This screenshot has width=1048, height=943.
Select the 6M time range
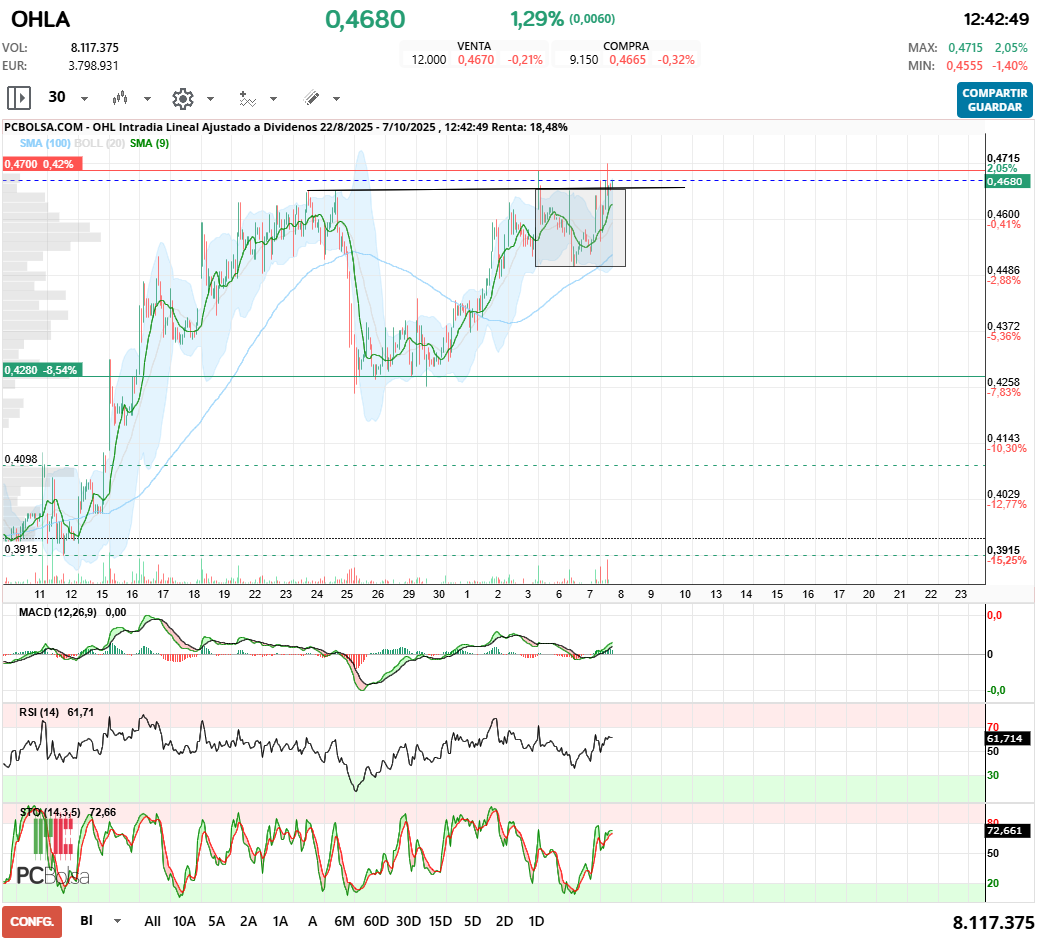click(344, 922)
